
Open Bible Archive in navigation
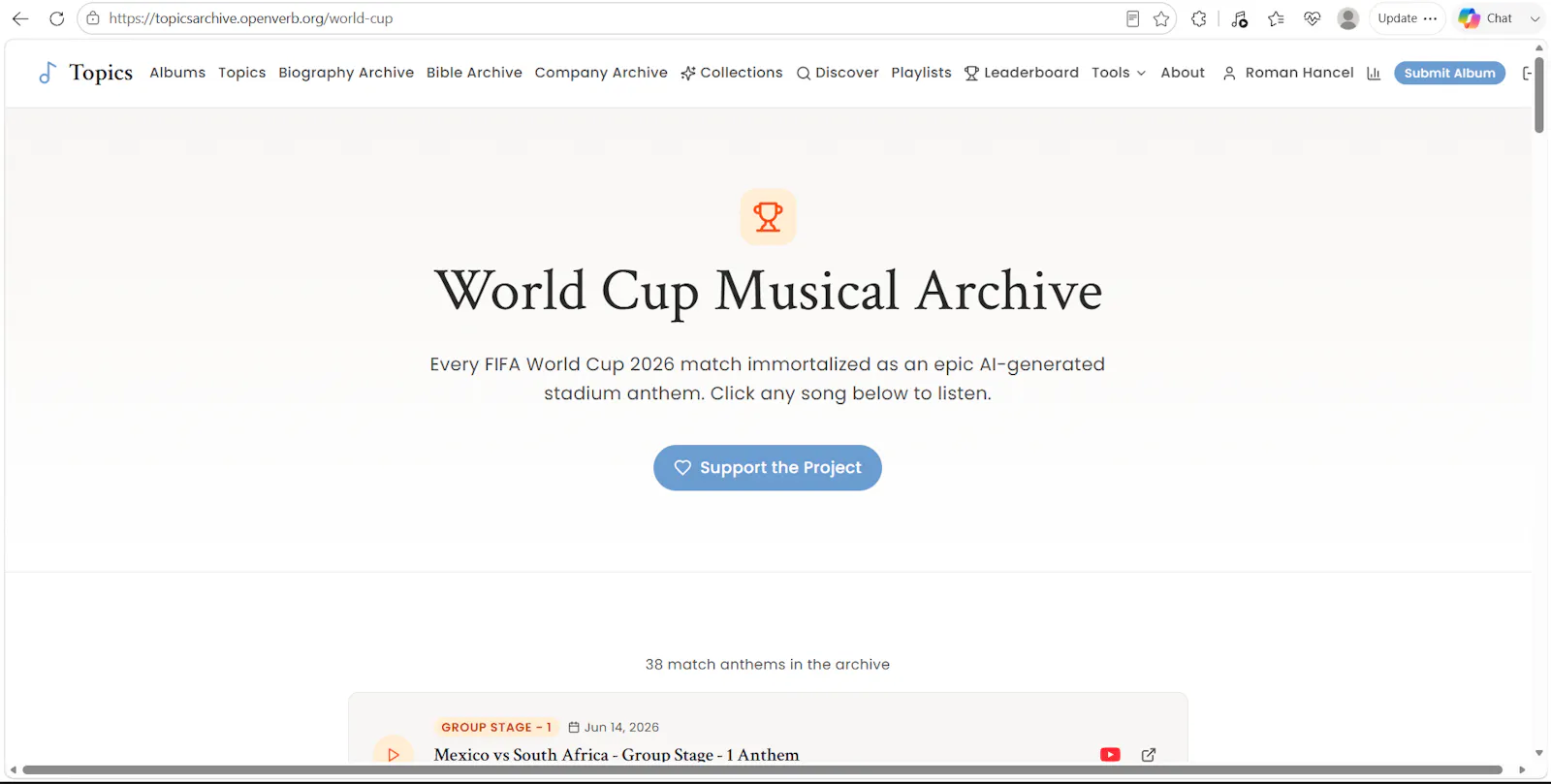pyautogui.click(x=474, y=73)
